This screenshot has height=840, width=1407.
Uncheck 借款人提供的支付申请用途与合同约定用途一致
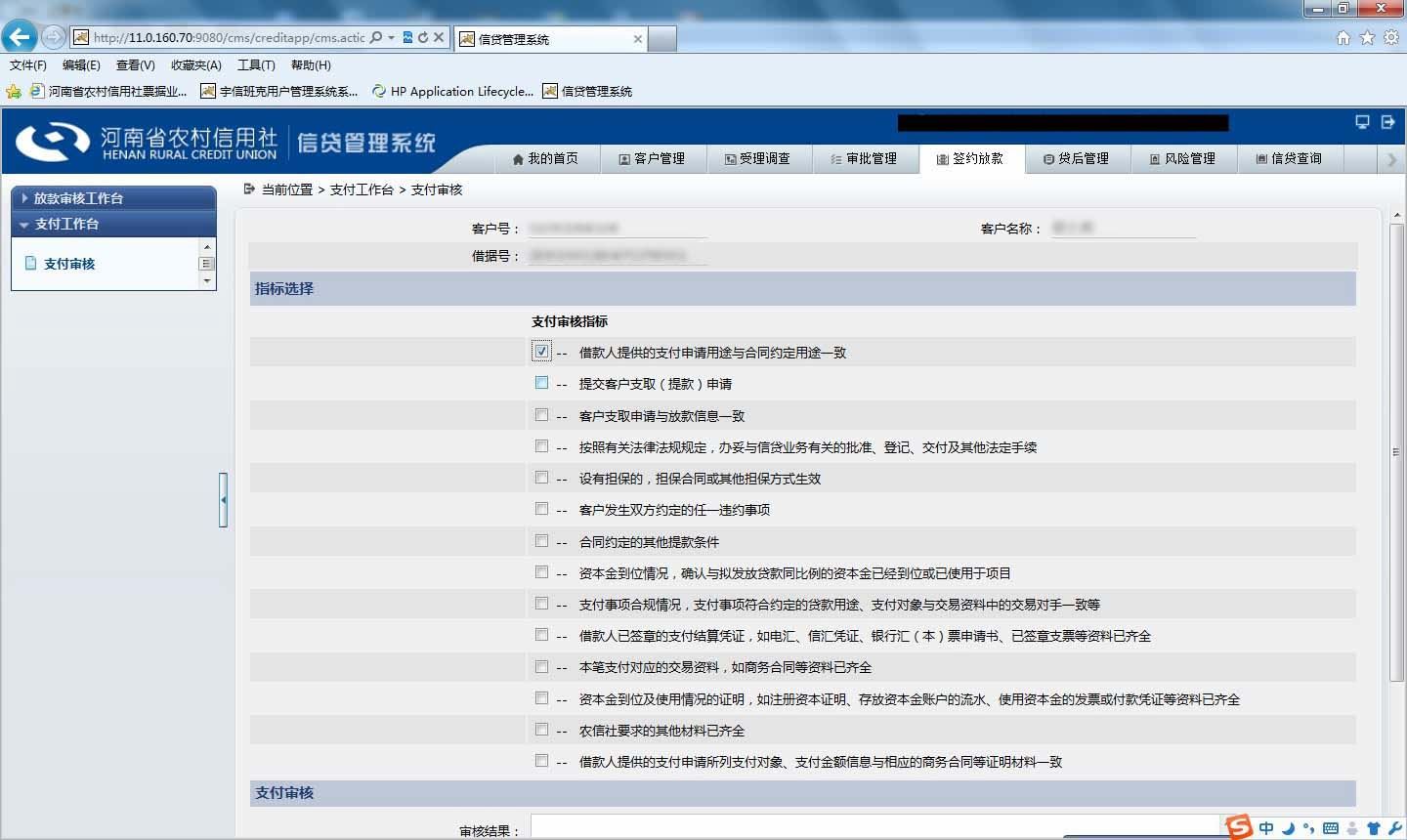[x=542, y=352]
